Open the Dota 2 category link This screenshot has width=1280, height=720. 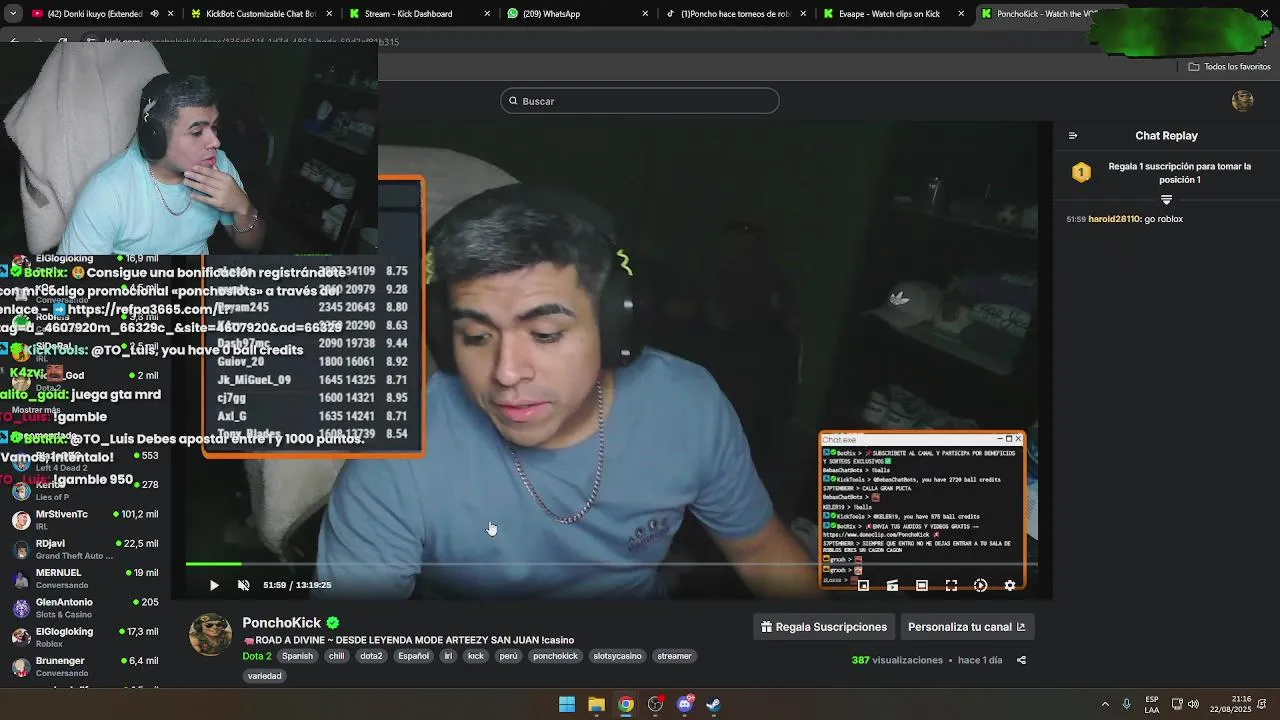257,656
